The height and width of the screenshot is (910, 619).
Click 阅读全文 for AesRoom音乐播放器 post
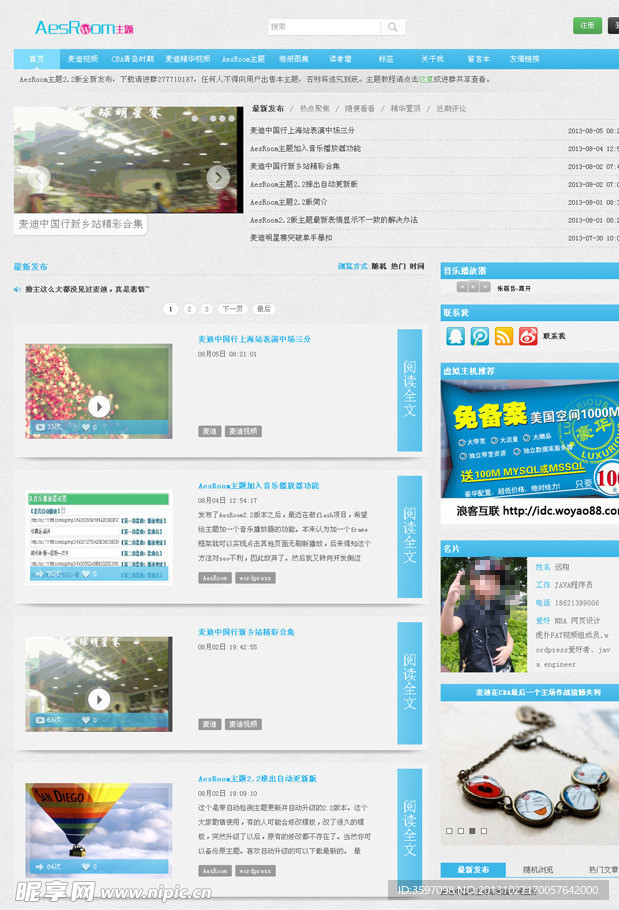(410, 536)
